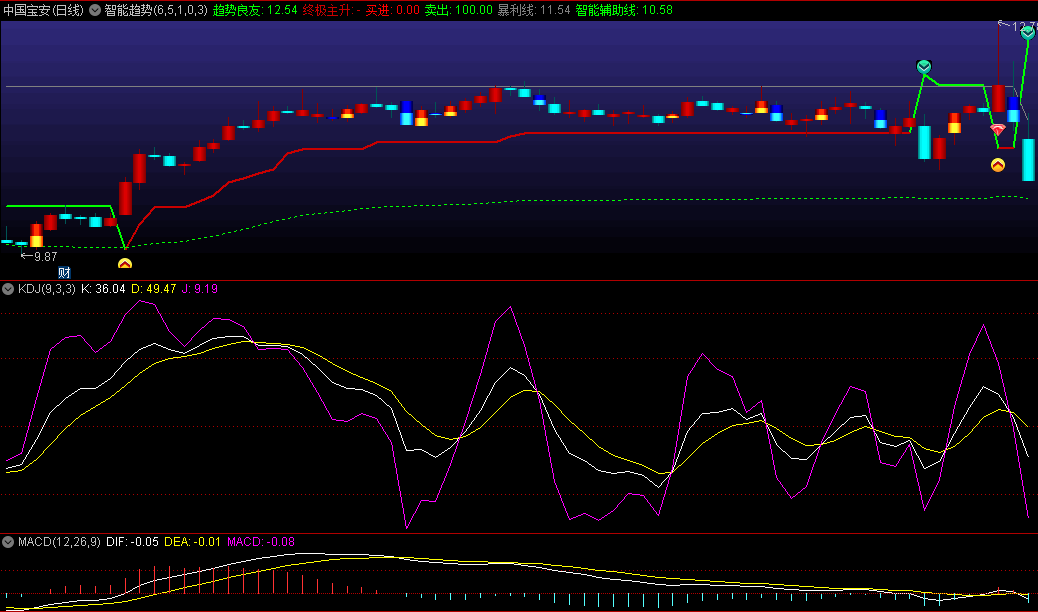Click the 9.87 lowest price label
The height and width of the screenshot is (612, 1038).
click(45, 256)
